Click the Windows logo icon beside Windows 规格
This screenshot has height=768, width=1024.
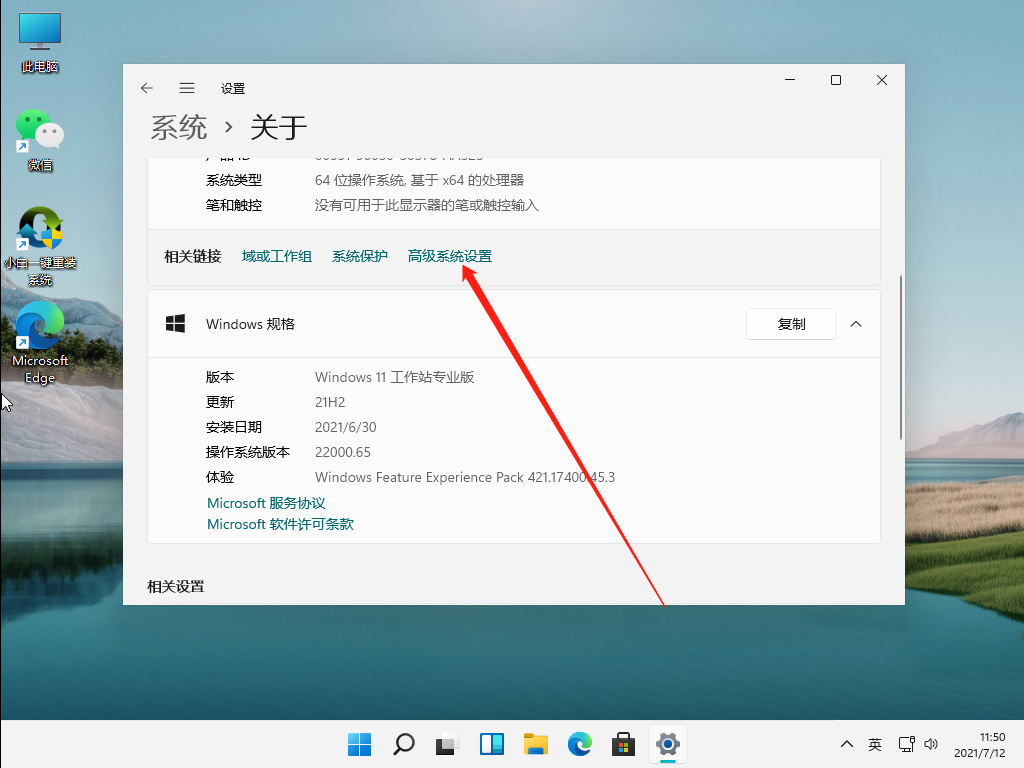[175, 324]
